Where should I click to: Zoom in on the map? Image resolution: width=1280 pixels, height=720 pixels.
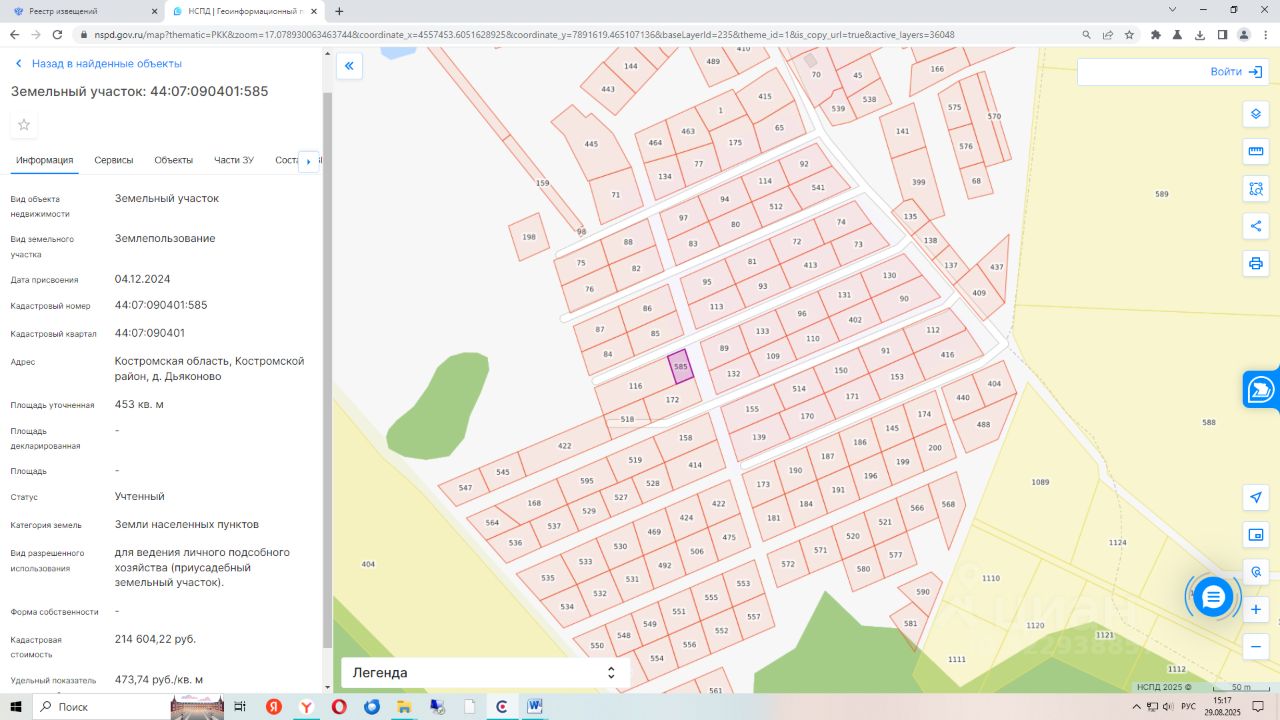click(x=1256, y=610)
